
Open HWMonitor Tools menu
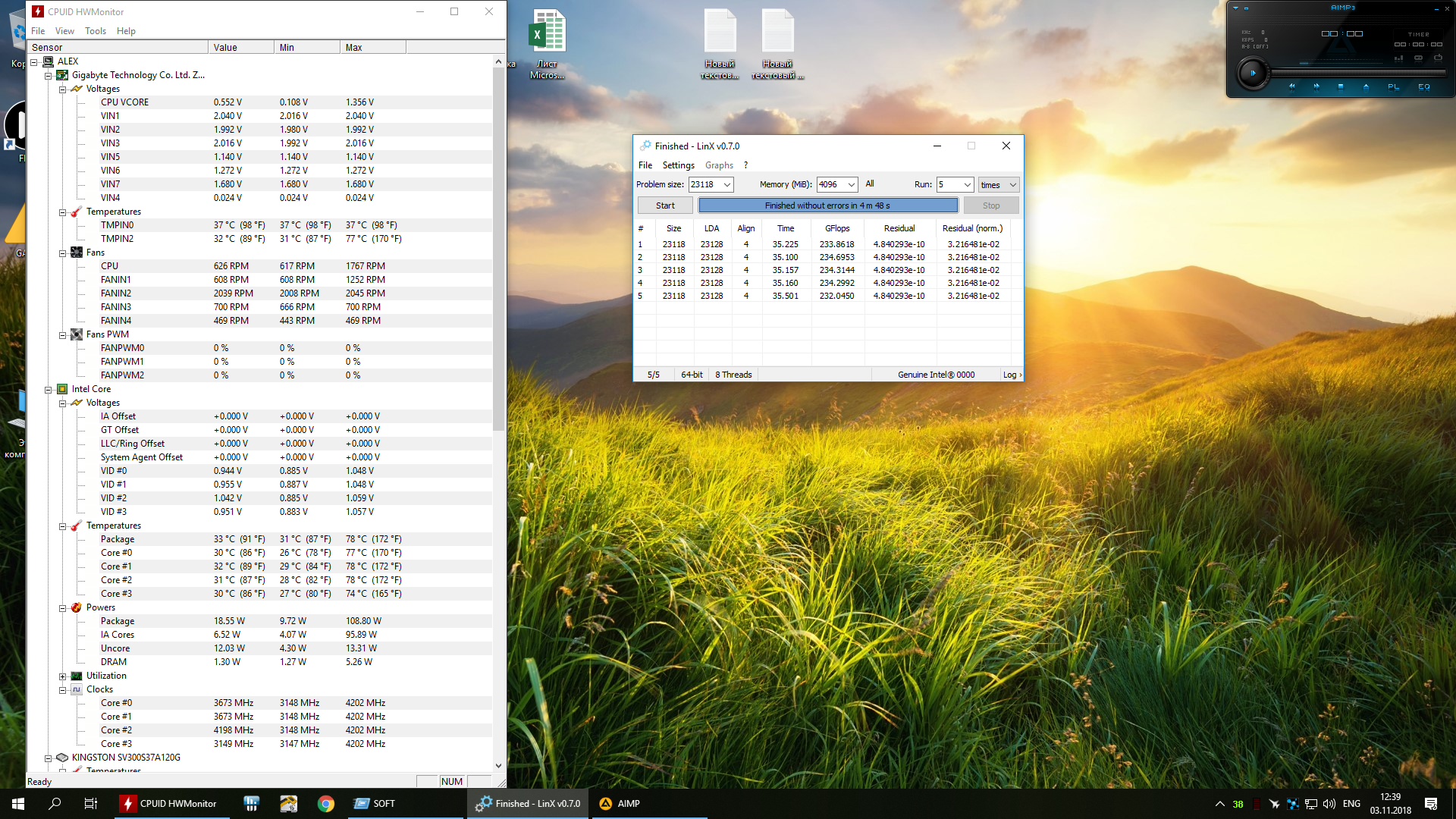point(96,31)
